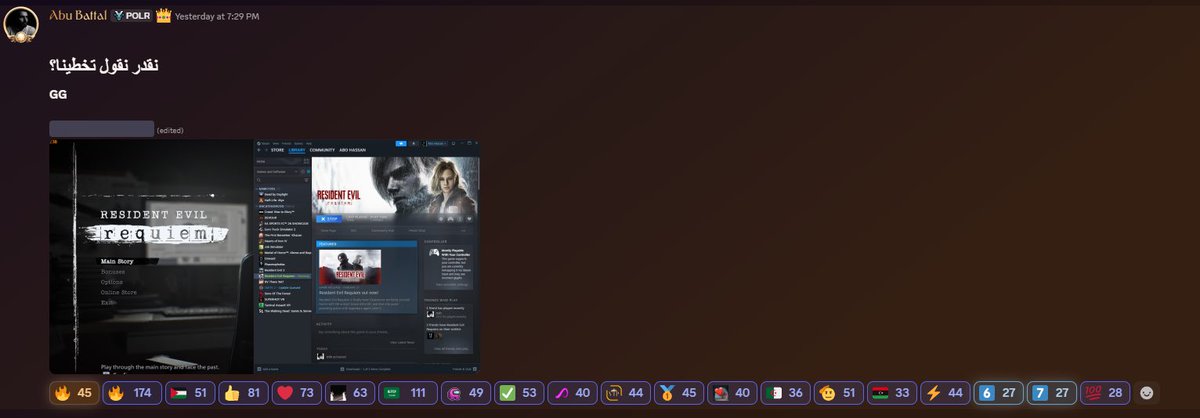The image size is (1200, 418).
Task: Click the username Abu Battal
Action: (x=77, y=16)
